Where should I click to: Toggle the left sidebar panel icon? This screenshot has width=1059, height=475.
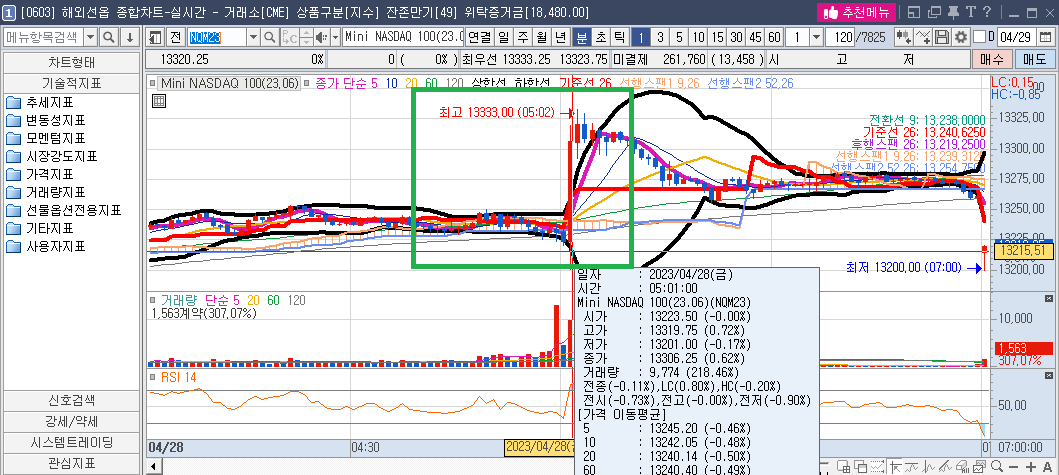tap(155, 36)
